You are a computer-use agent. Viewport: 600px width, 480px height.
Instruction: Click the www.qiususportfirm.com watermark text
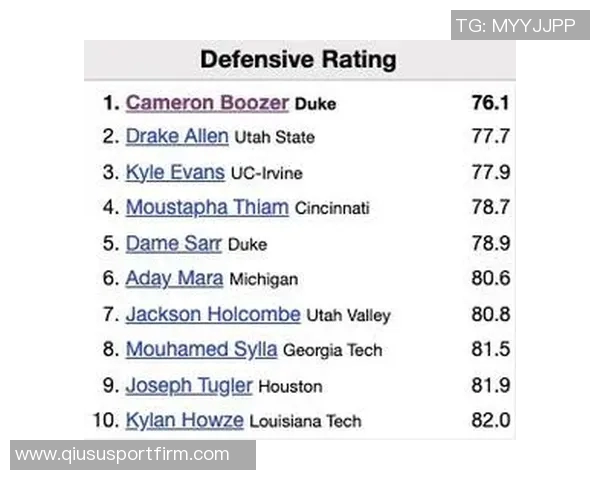[x=123, y=455]
